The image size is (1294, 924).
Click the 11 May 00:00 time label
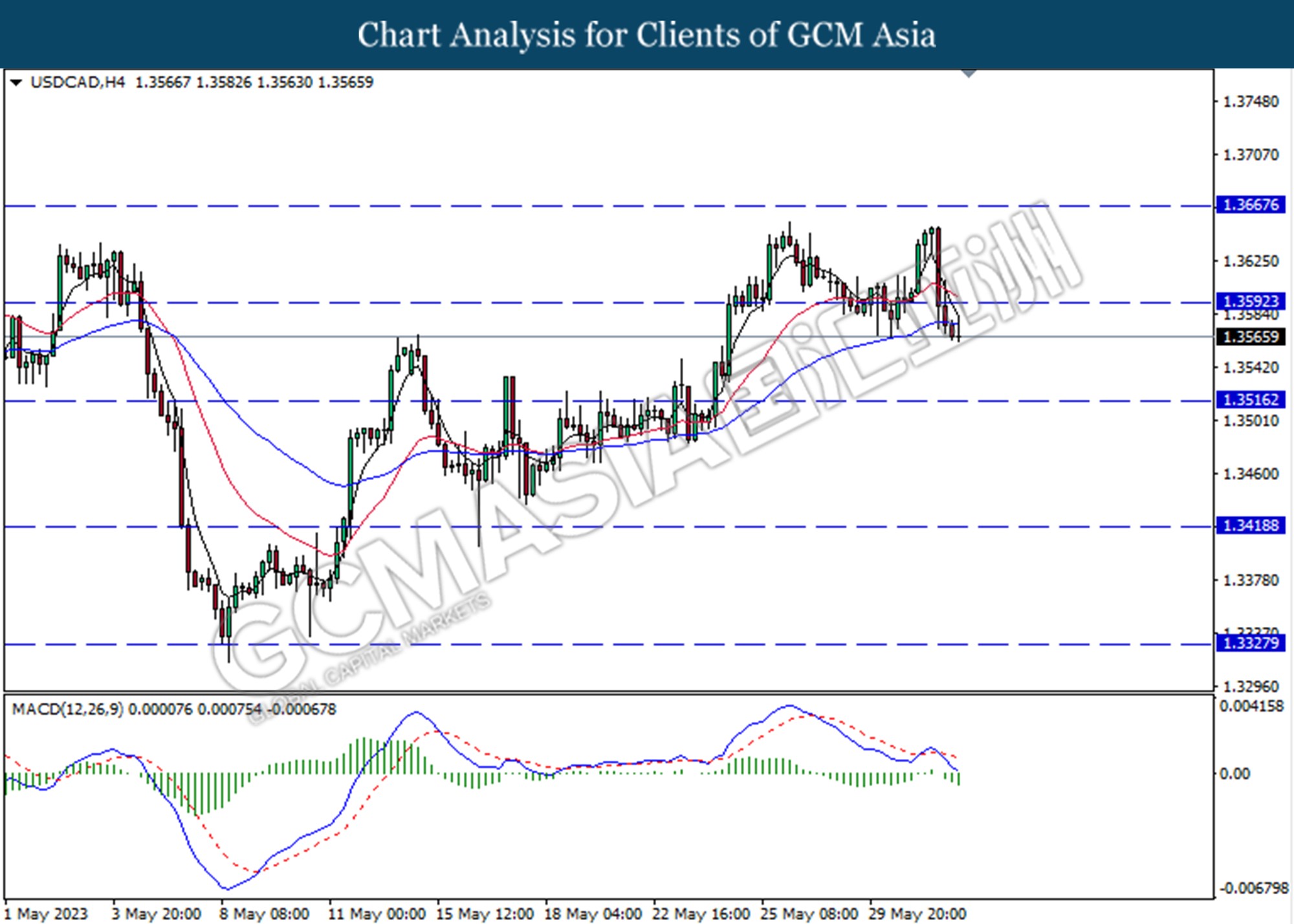pos(377,914)
